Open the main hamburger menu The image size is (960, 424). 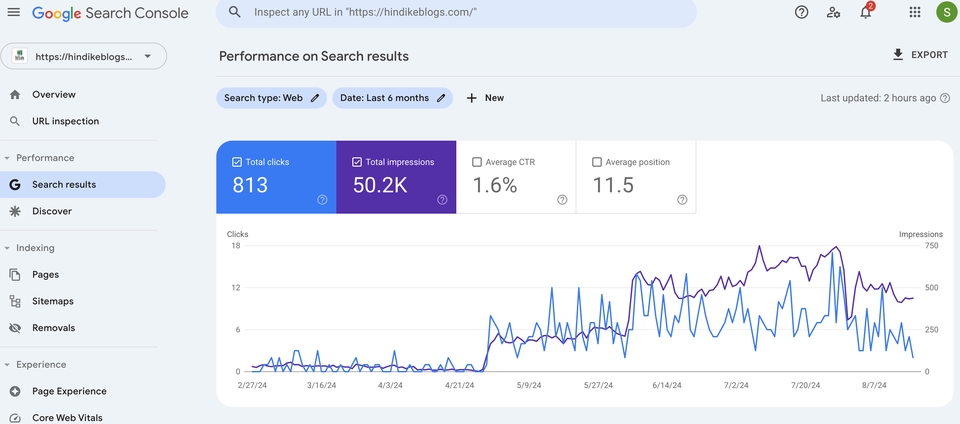click(13, 13)
